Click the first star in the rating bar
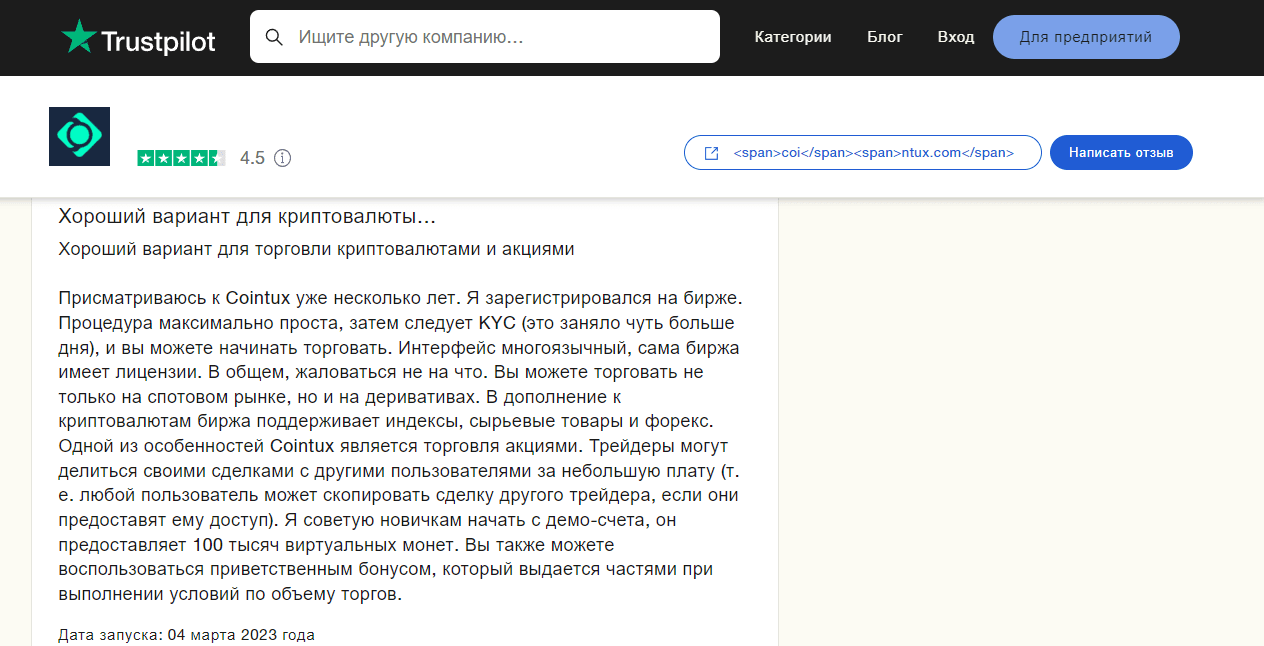Viewport: 1264px width, 646px height. tap(147, 158)
